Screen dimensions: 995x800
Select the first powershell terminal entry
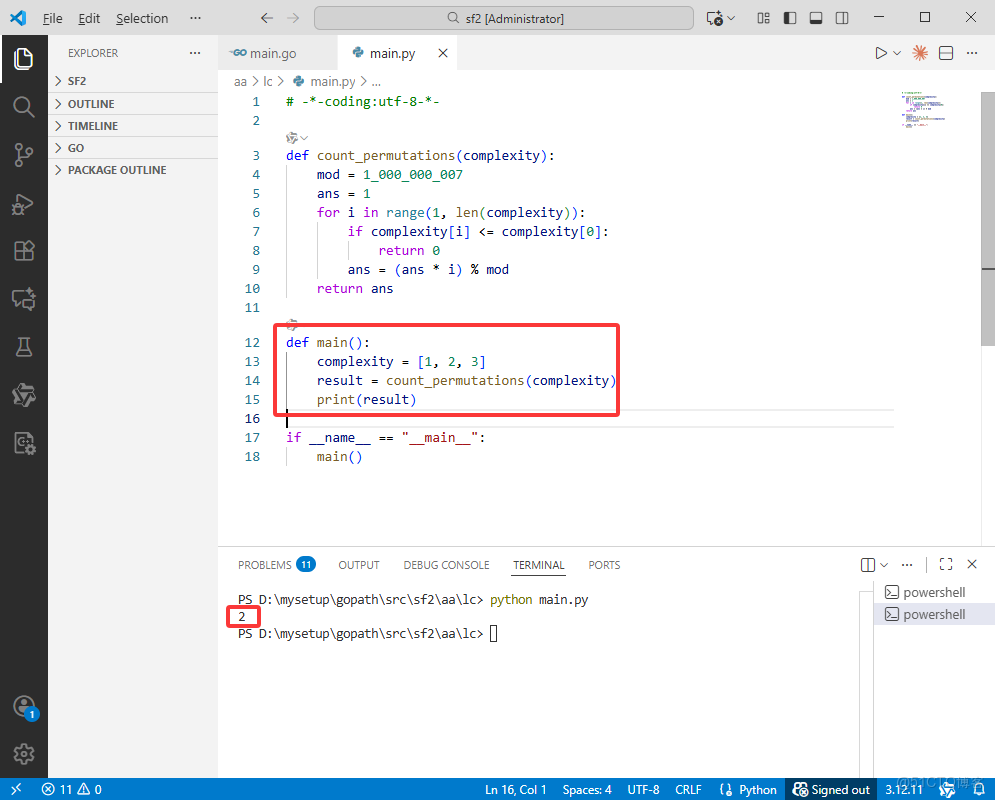point(933,592)
